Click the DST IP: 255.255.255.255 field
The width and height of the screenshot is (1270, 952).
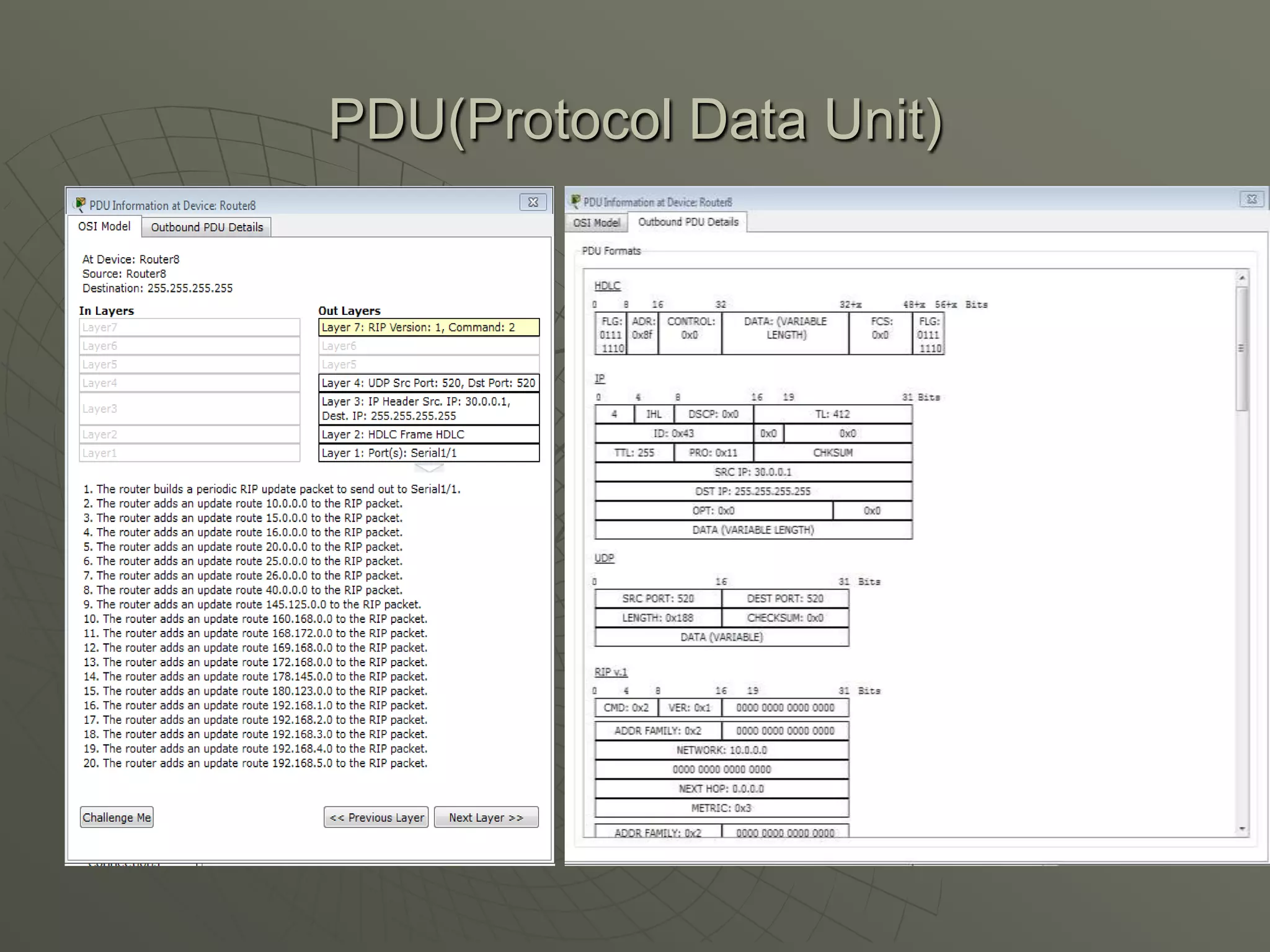pyautogui.click(x=753, y=491)
